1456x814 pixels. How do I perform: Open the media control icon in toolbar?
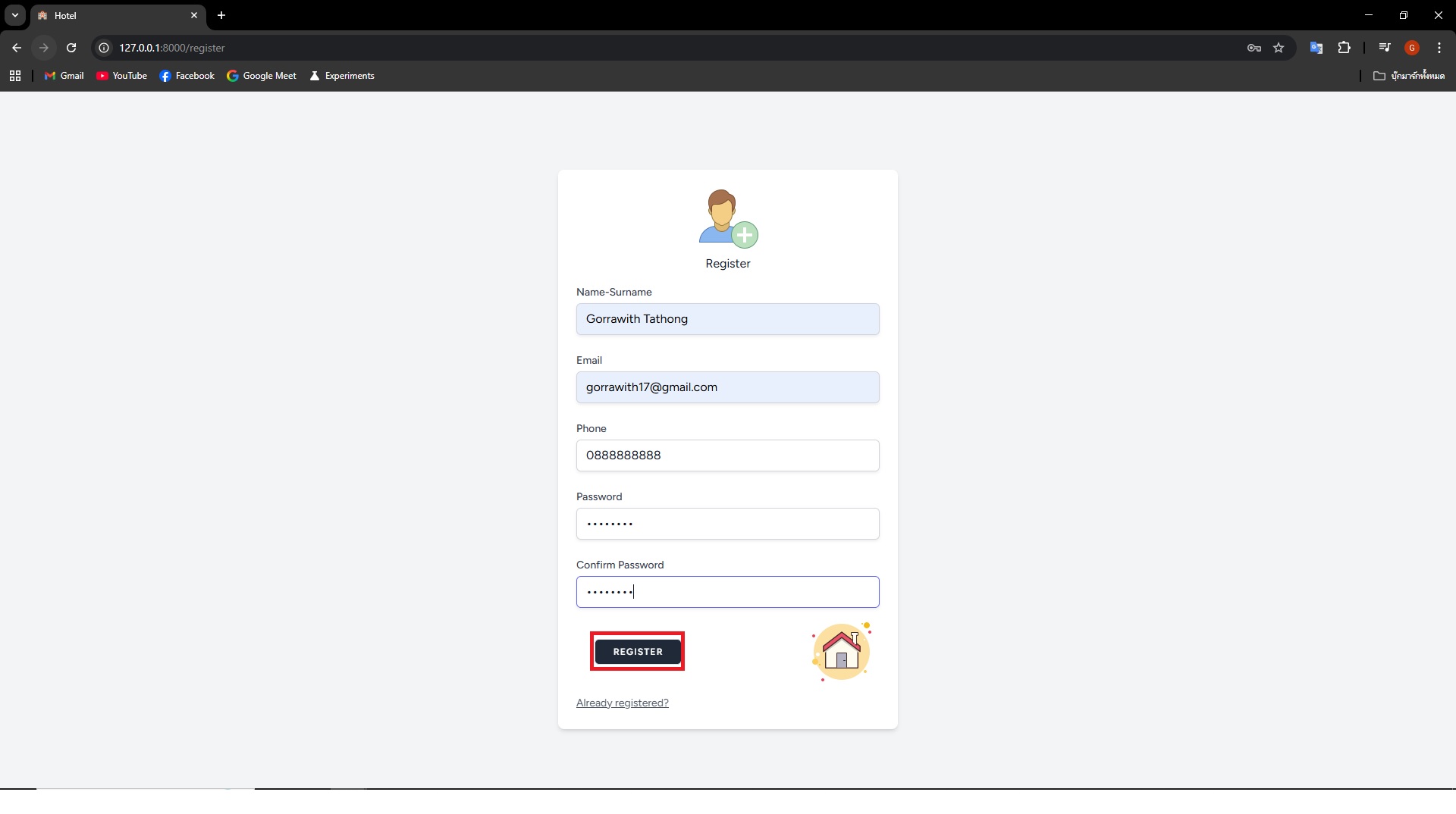point(1385,48)
